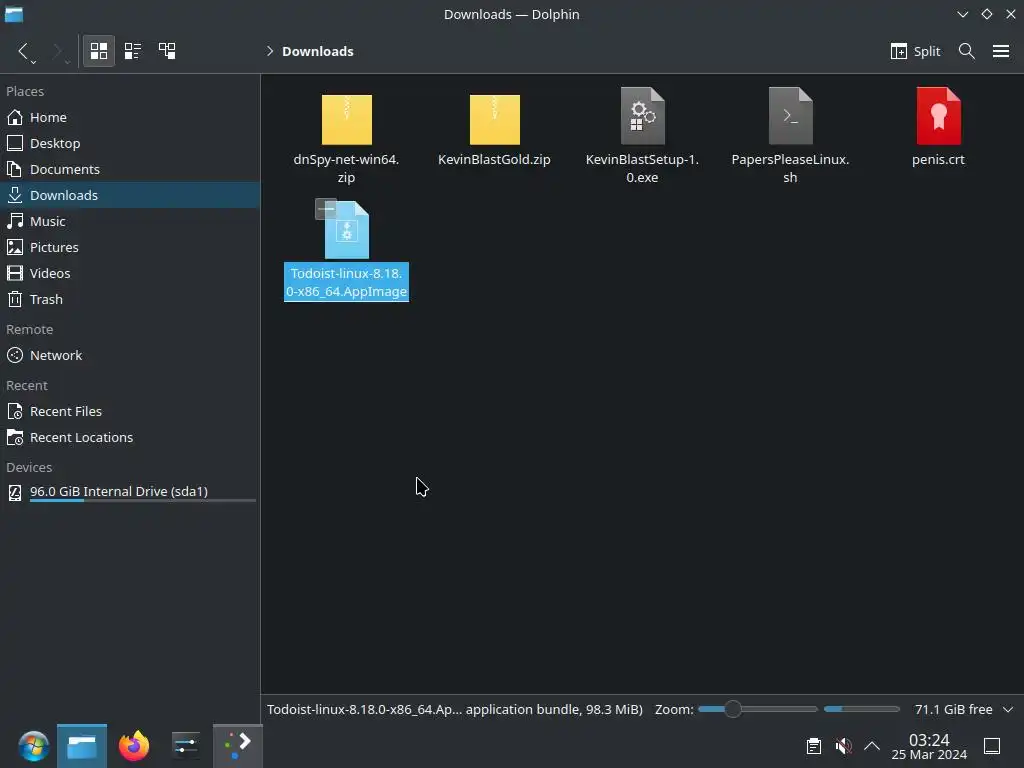1024x768 pixels.
Task: Select the PapersPleaseLinux.sh script icon
Action: (x=790, y=116)
